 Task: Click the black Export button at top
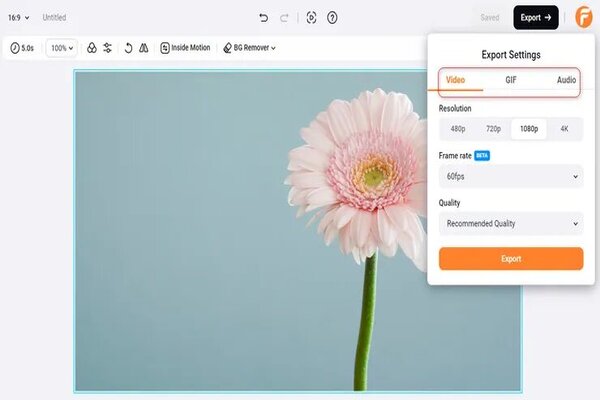536,18
